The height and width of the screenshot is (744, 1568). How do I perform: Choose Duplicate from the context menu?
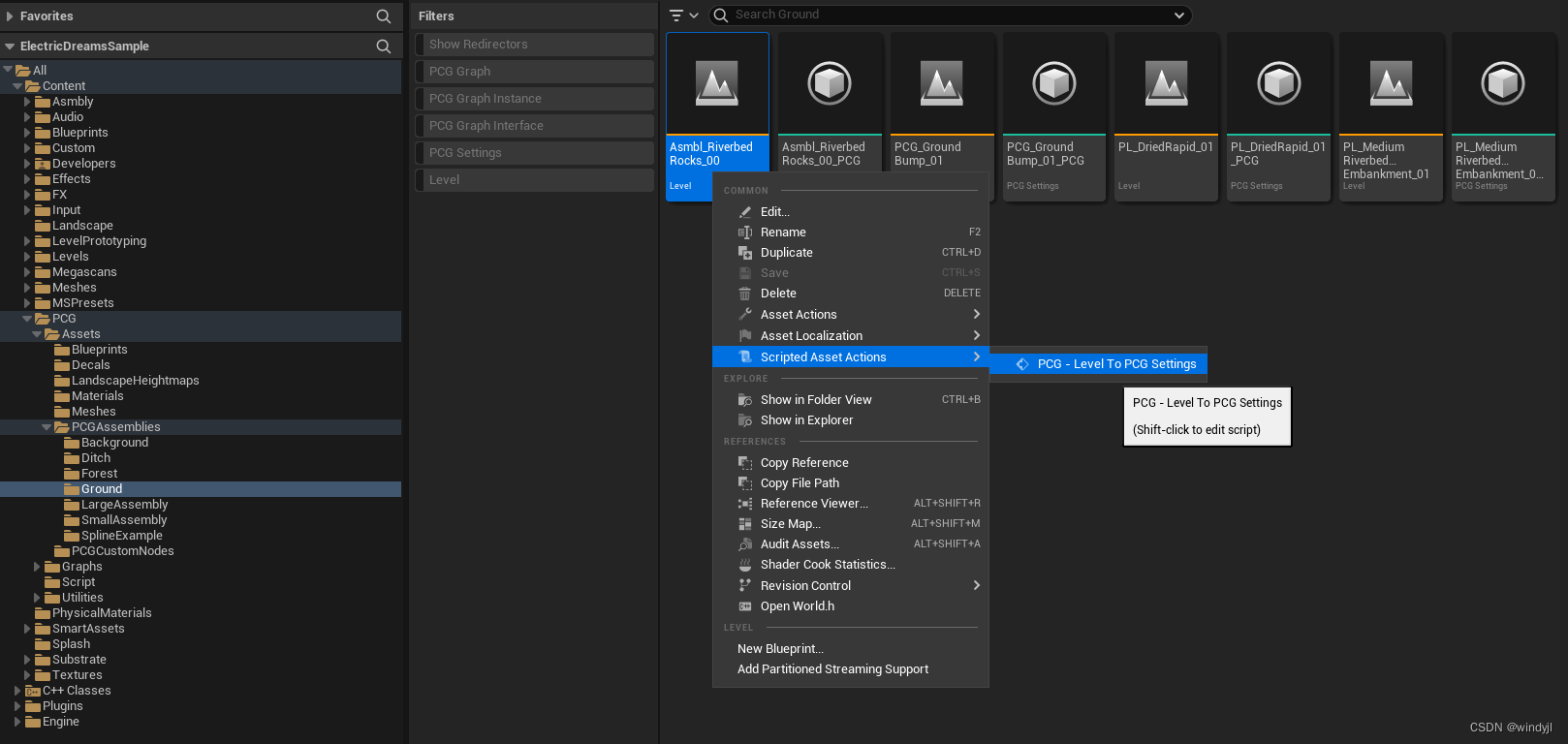tap(851, 253)
